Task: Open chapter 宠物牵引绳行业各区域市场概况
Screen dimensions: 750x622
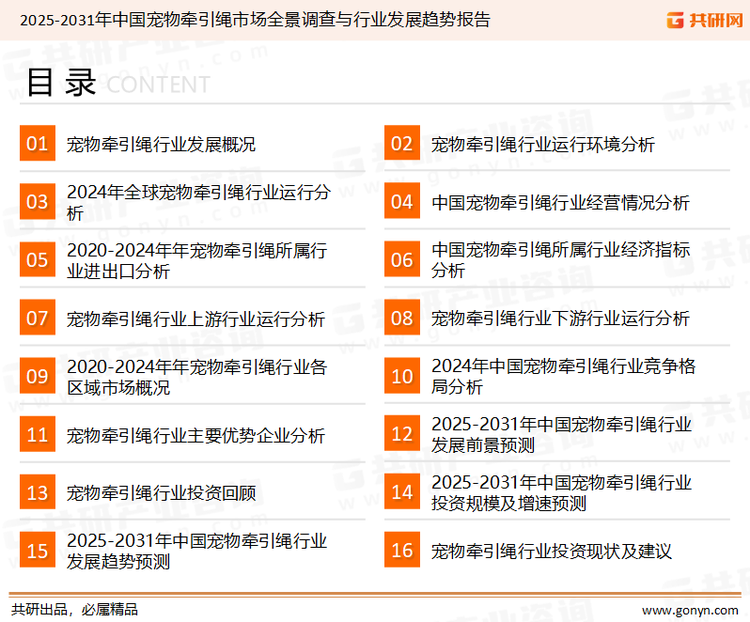Action: coord(197,377)
